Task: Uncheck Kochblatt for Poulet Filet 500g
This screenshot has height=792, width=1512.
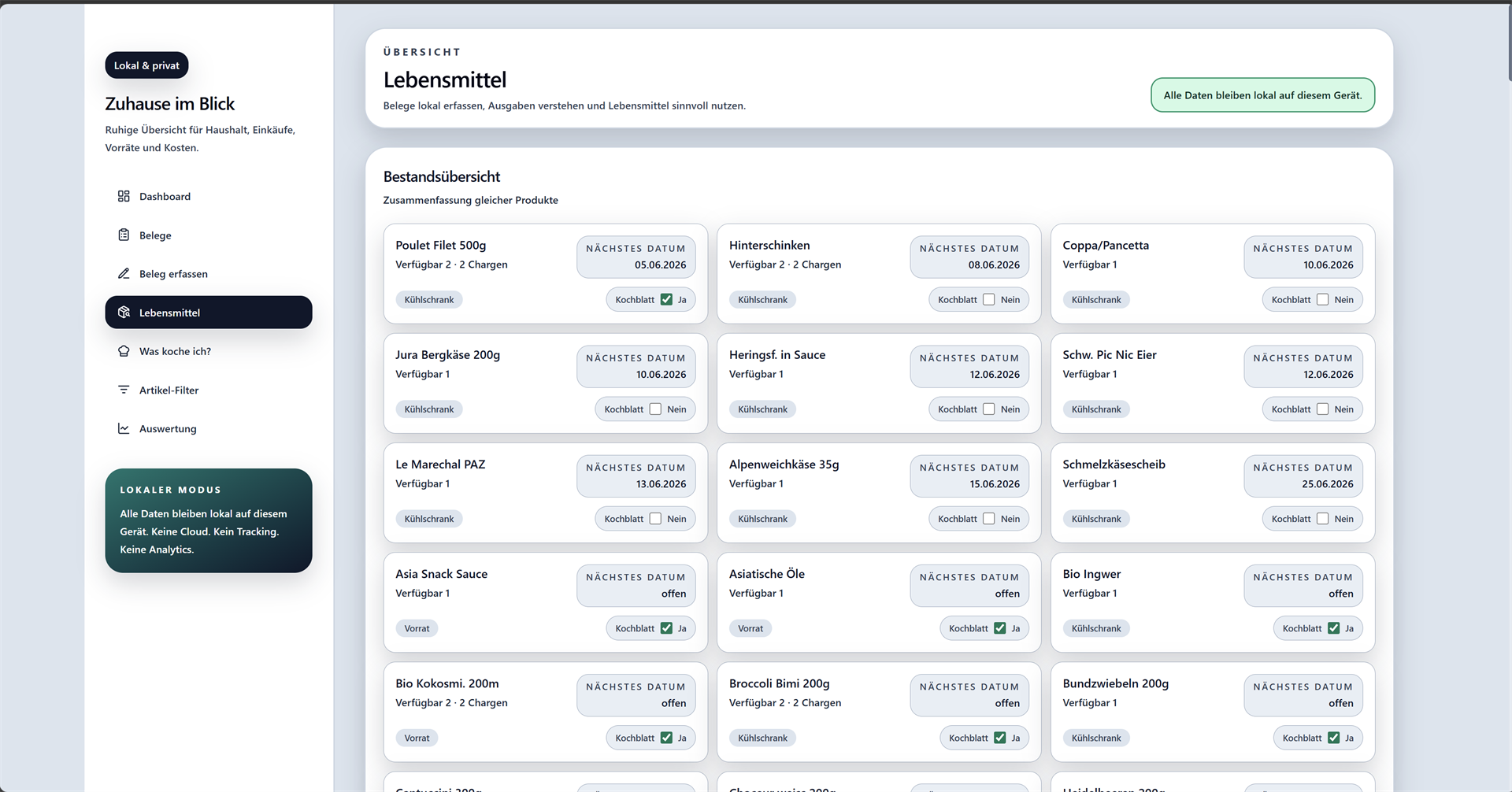Action: point(666,299)
